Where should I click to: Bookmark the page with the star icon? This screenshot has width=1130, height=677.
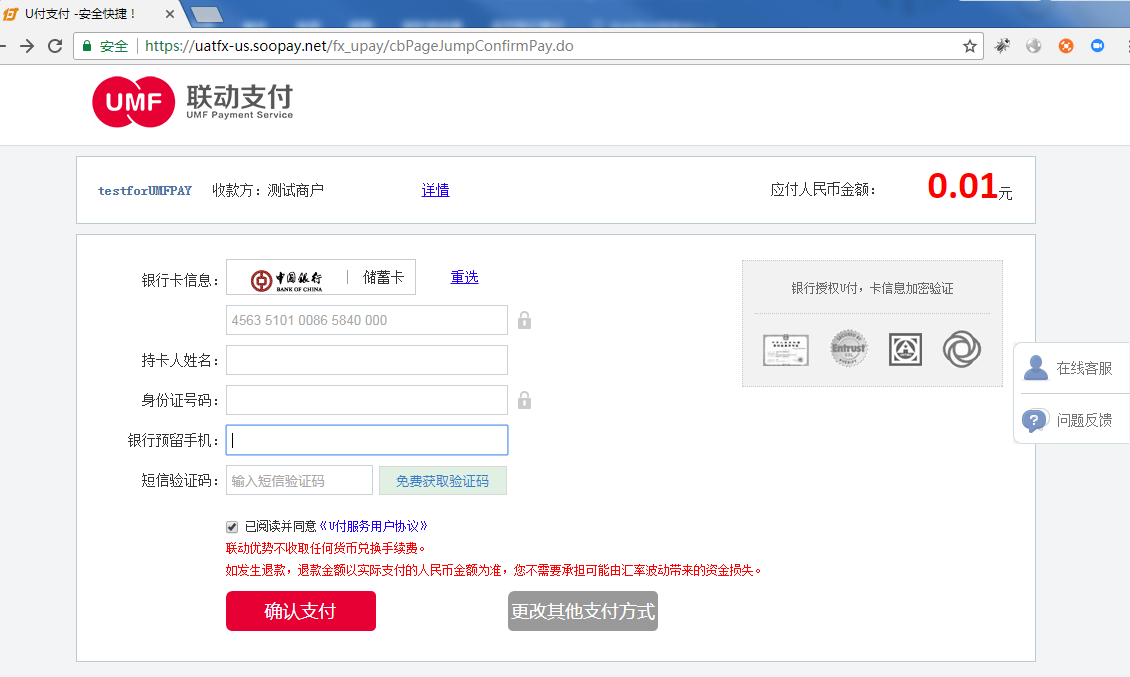pos(971,45)
